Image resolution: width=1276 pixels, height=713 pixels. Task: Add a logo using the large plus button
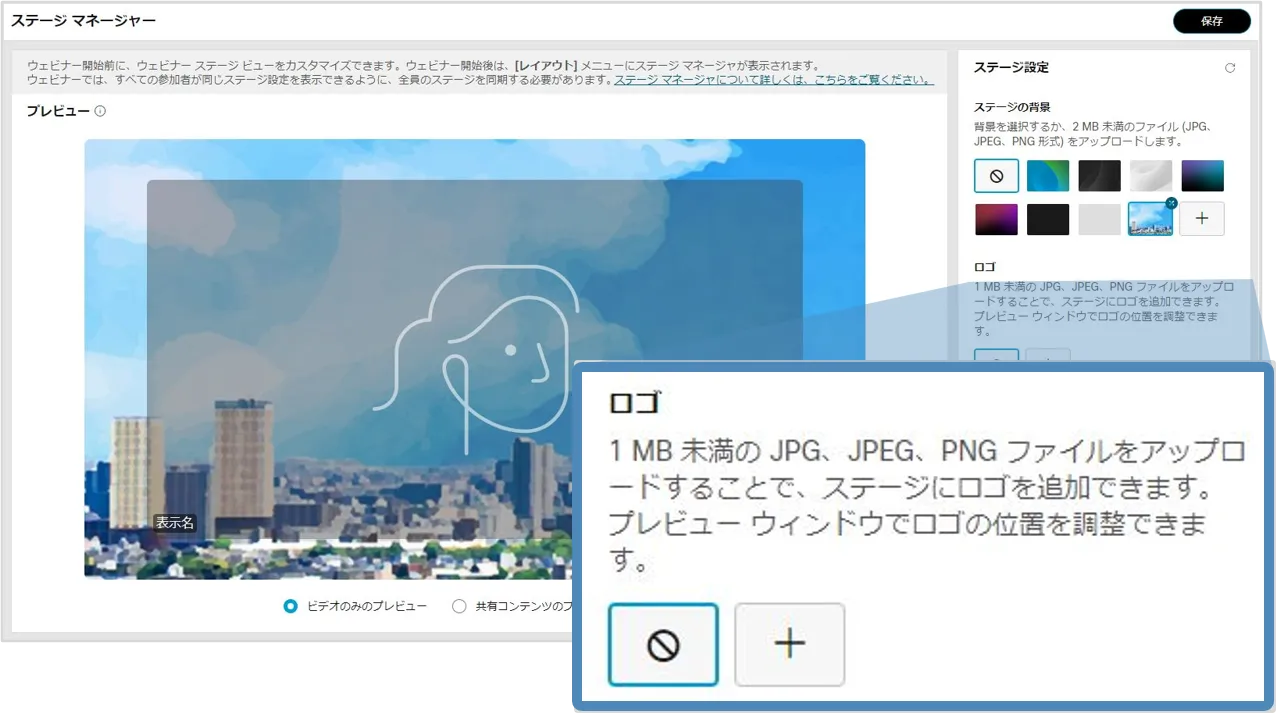[789, 645]
